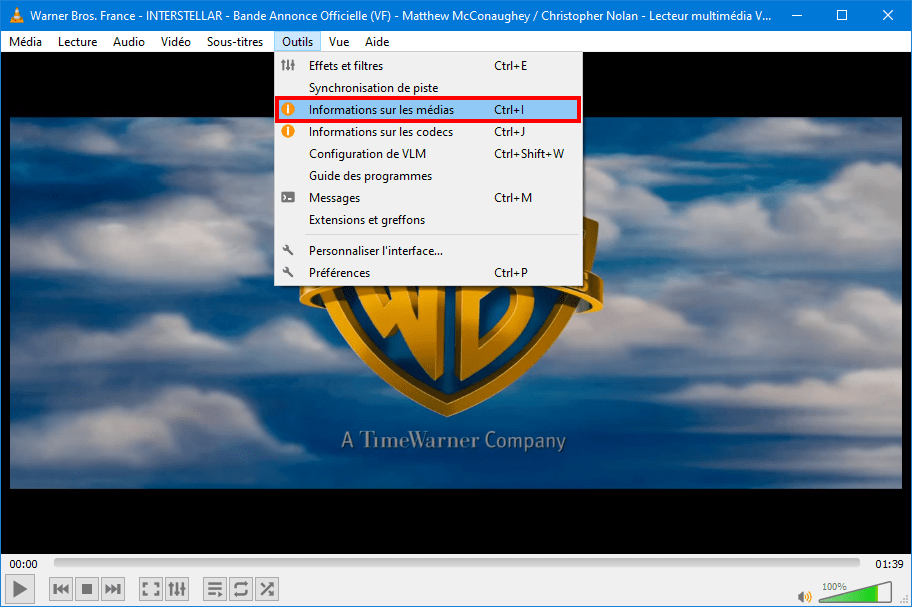This screenshot has height=607, width=912.
Task: Toggle loop playback mode
Action: (241, 589)
